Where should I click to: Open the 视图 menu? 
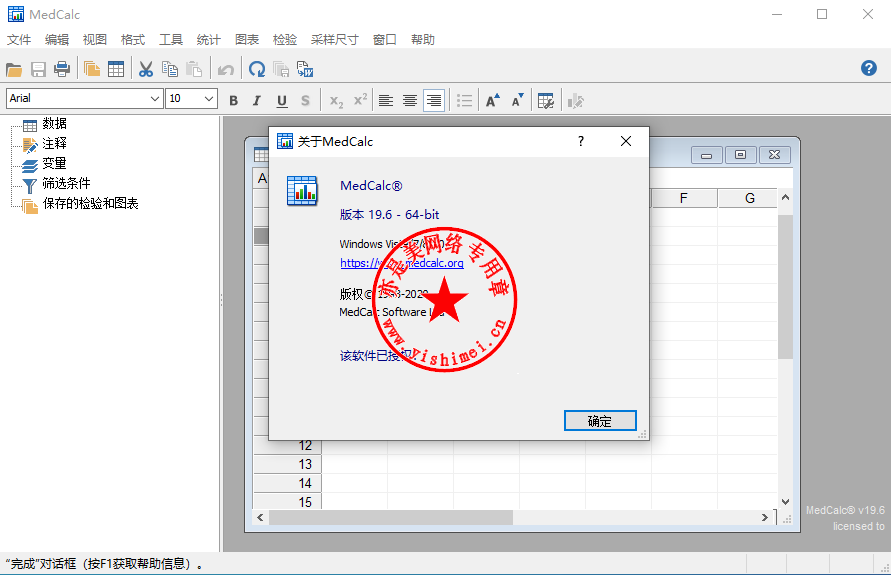[95, 39]
